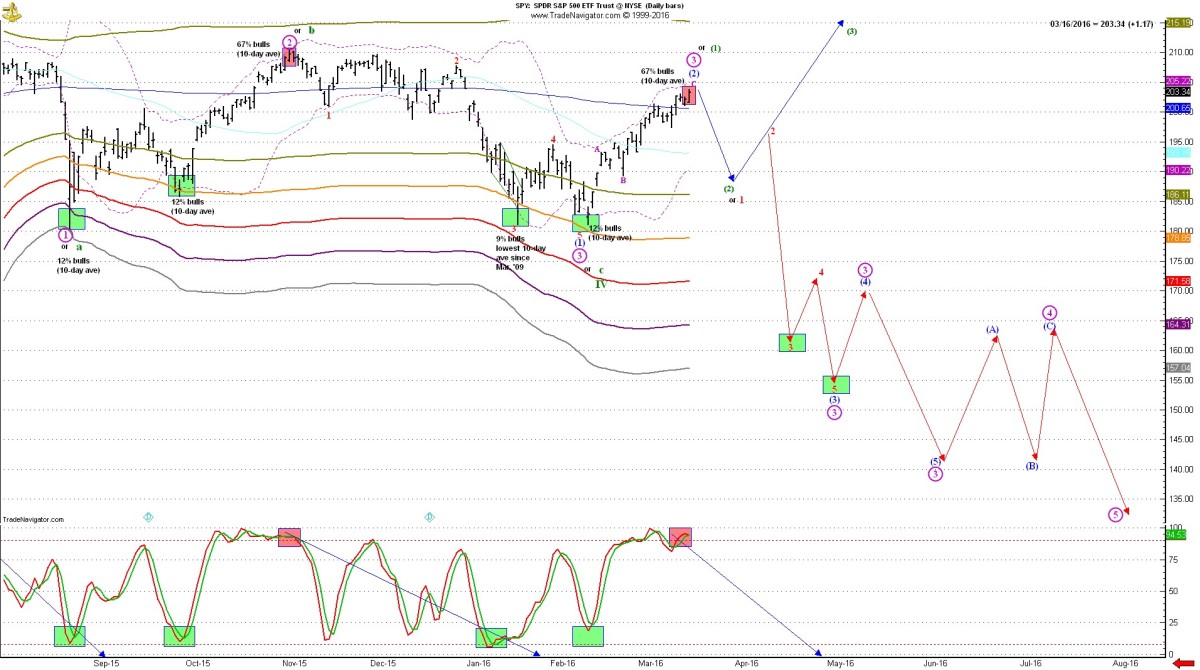Click the oscillator 75 axis label
The image size is (1200, 670).
[x=1172, y=559]
